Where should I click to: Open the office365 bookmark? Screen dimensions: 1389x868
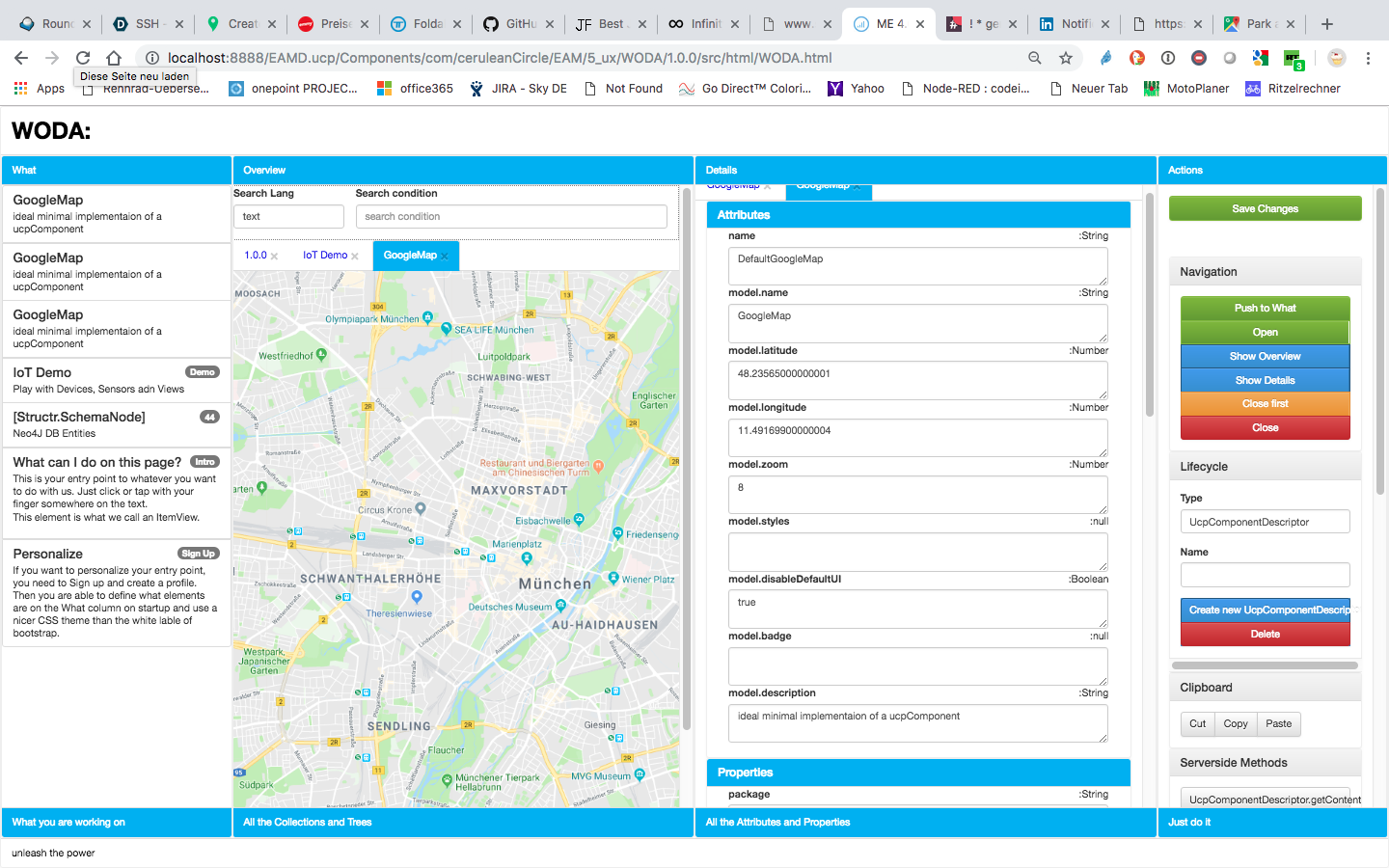tap(415, 88)
